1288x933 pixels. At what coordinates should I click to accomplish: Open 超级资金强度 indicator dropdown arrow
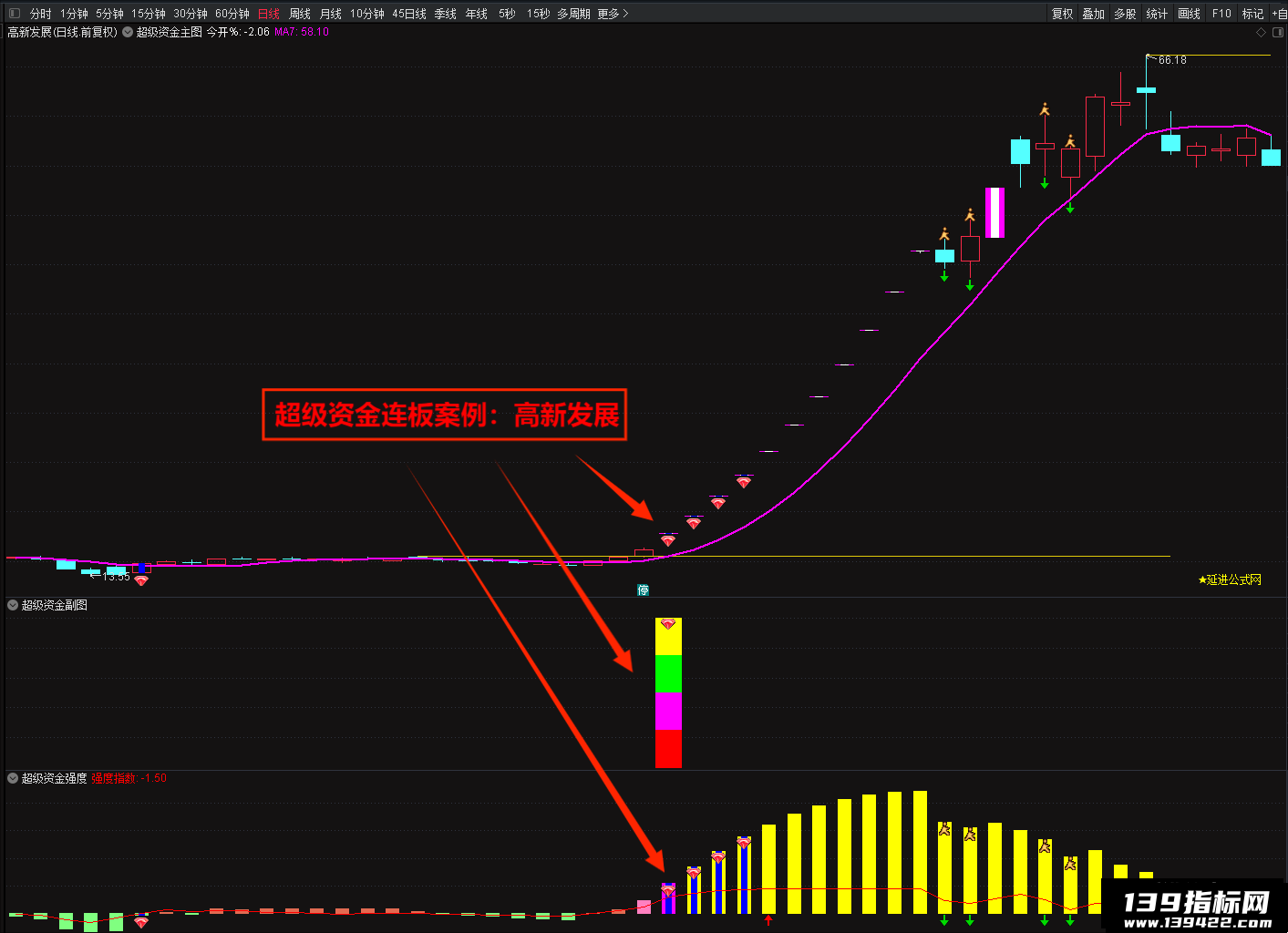(x=13, y=778)
